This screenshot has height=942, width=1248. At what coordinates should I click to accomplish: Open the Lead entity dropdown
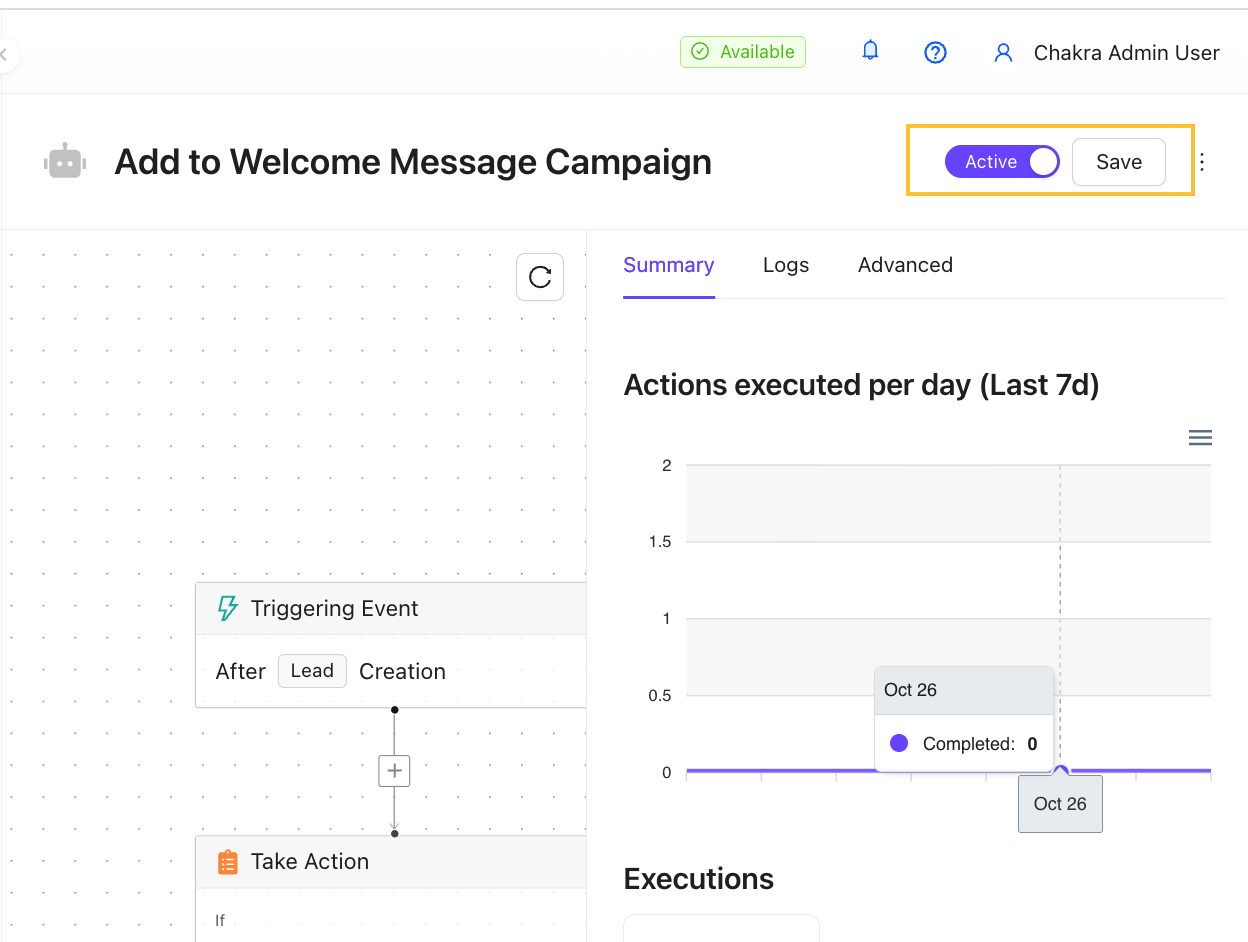click(311, 670)
